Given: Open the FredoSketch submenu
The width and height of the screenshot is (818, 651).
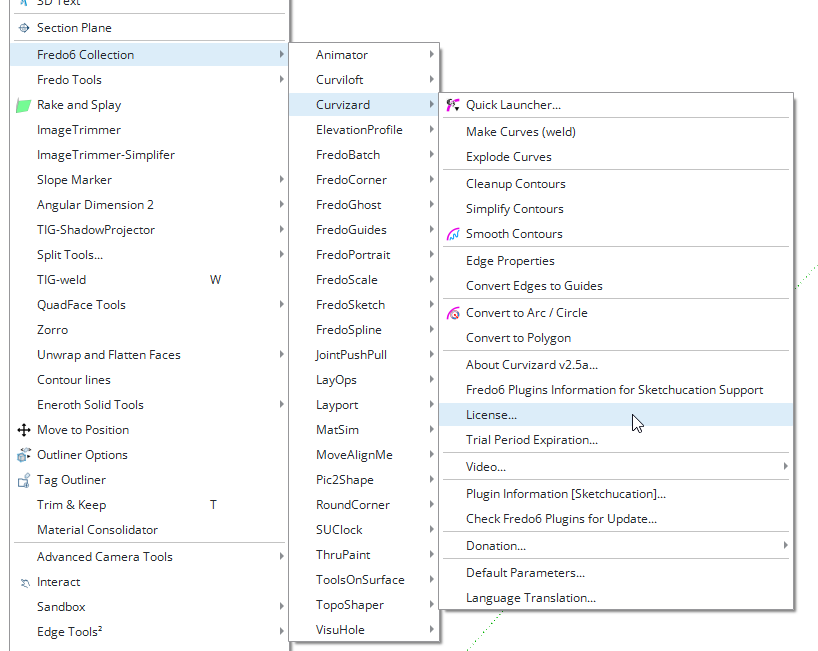Looking at the screenshot, I should click(364, 305).
